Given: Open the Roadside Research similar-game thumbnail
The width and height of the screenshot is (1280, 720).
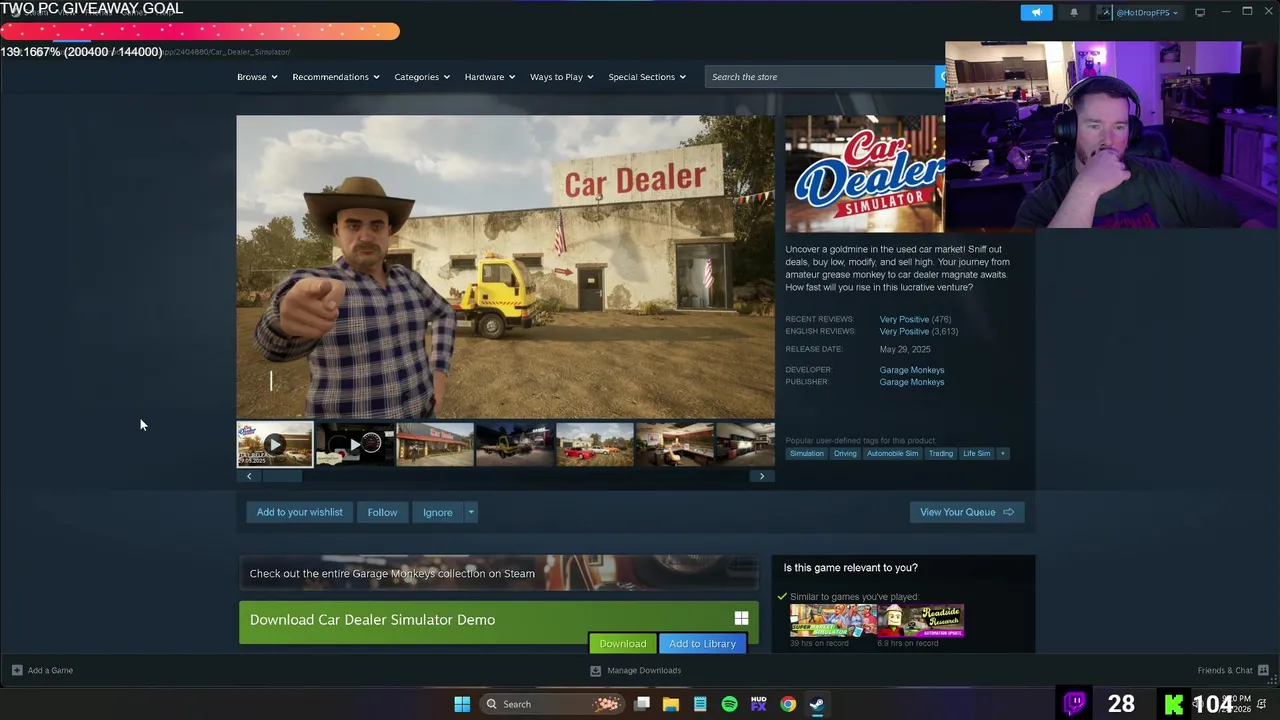Looking at the screenshot, I should [x=921, y=621].
